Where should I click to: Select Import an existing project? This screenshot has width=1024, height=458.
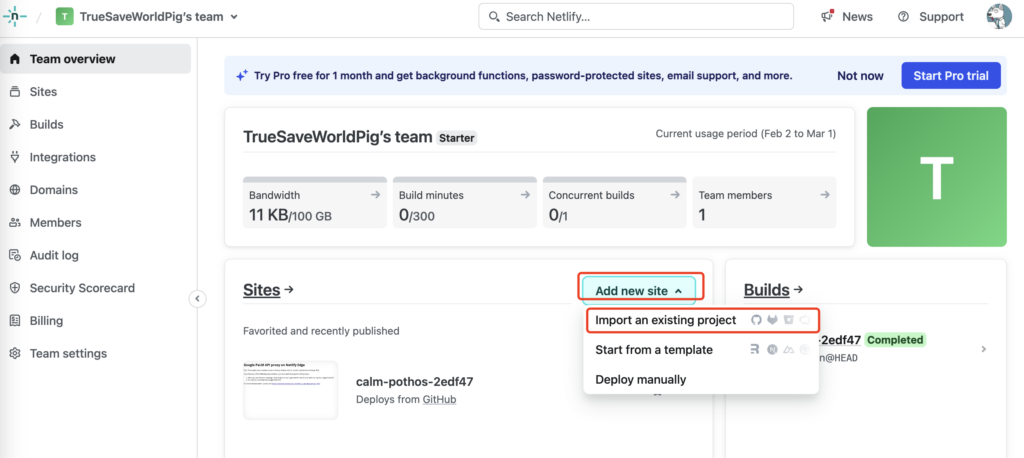click(x=665, y=320)
